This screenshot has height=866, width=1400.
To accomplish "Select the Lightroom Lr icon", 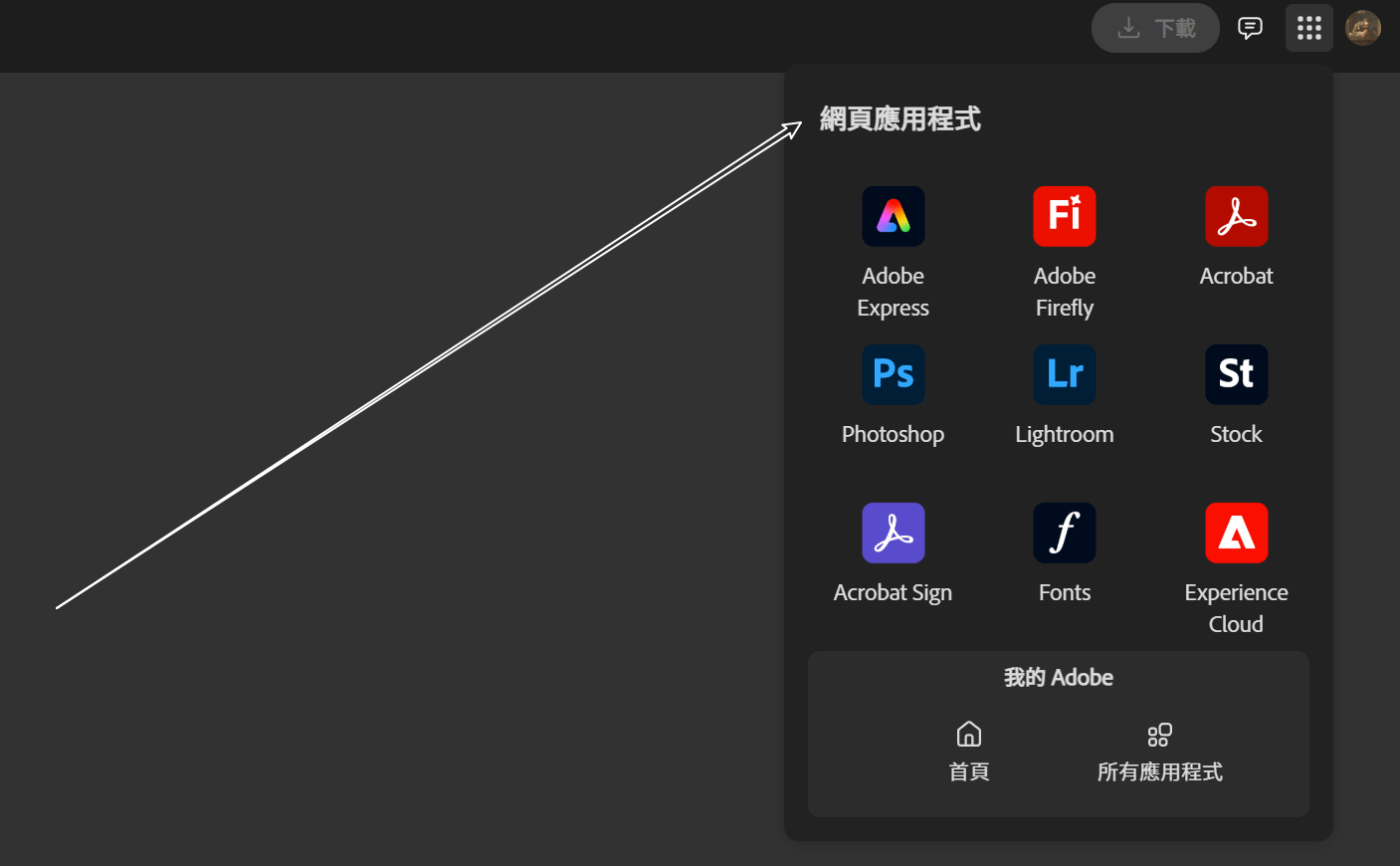I will point(1064,374).
